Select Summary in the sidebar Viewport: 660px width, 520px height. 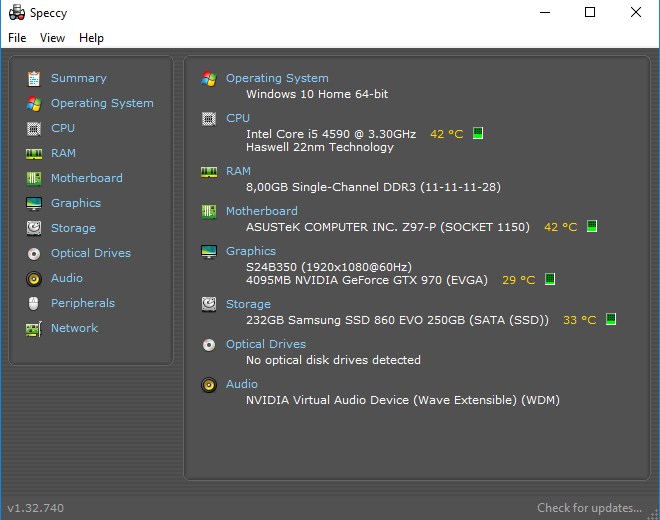(x=78, y=78)
